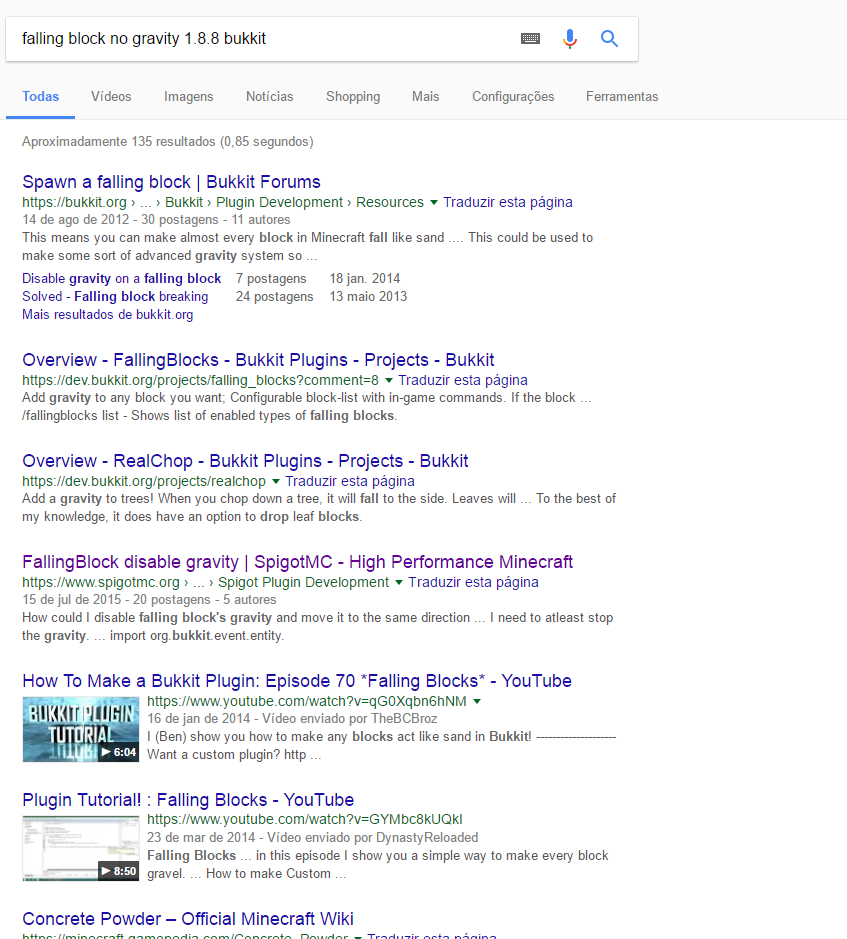Viewport: 847px width, 939px height.
Task: Open 'Disable gravity on a falling block' sublink
Action: [122, 278]
